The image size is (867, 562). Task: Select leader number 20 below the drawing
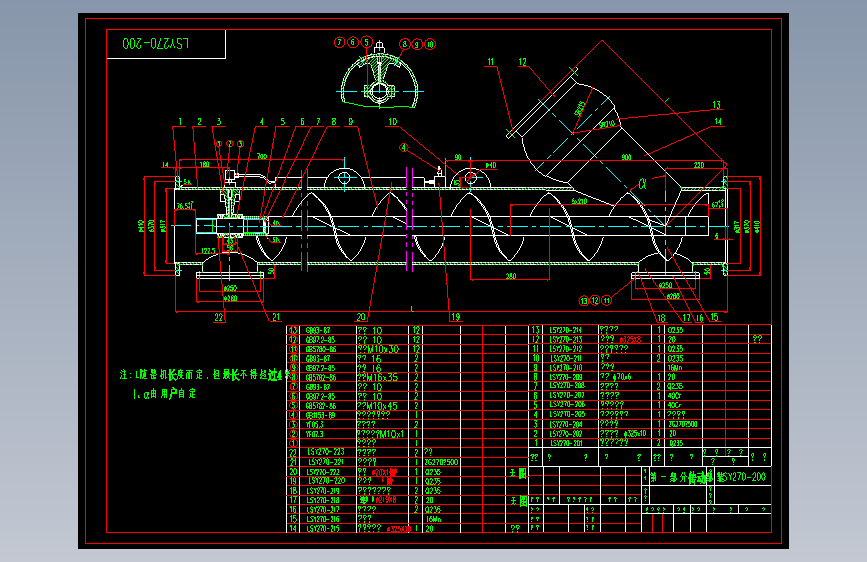point(361,317)
